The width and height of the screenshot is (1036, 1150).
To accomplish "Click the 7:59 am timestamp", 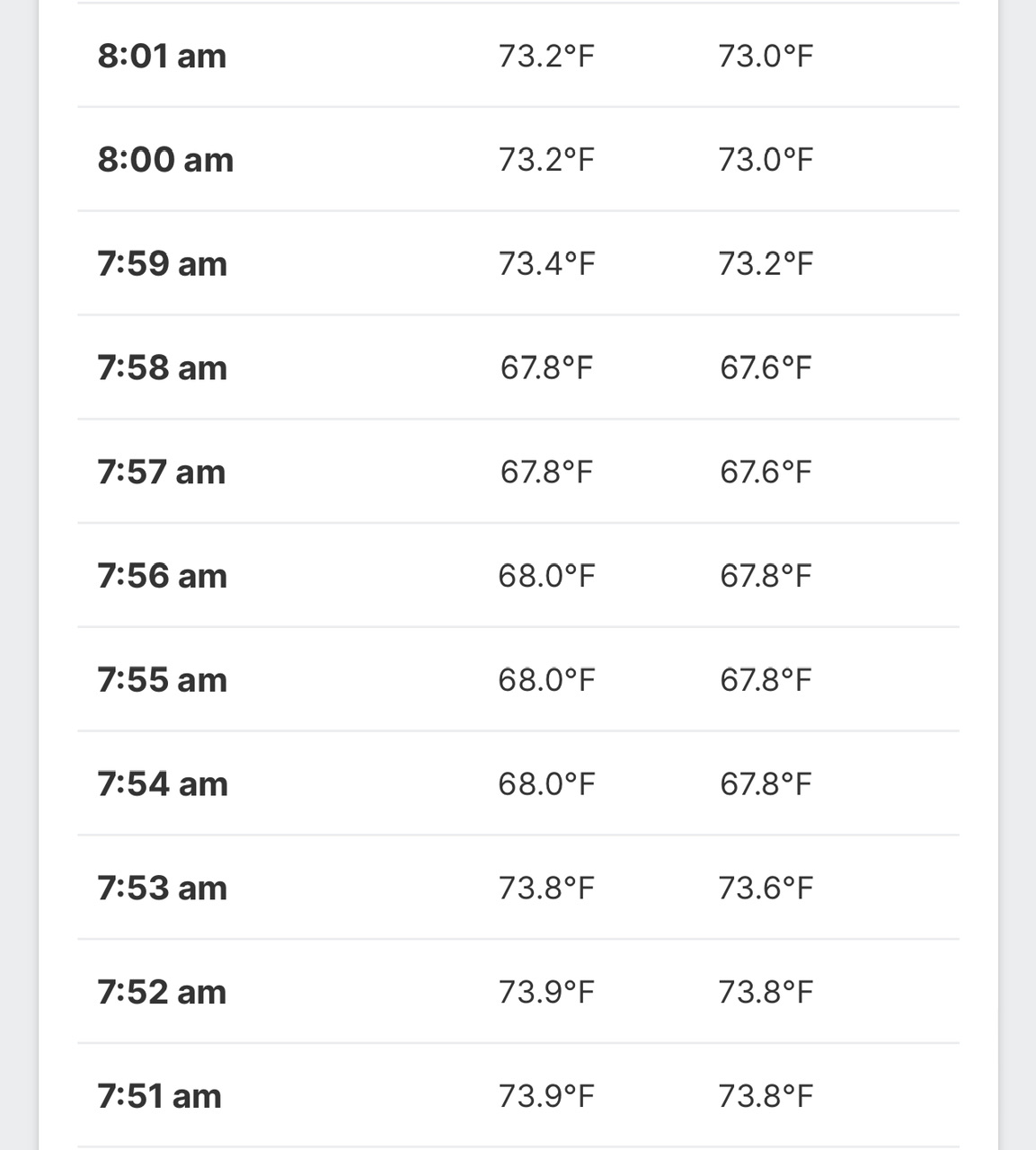I will (162, 264).
